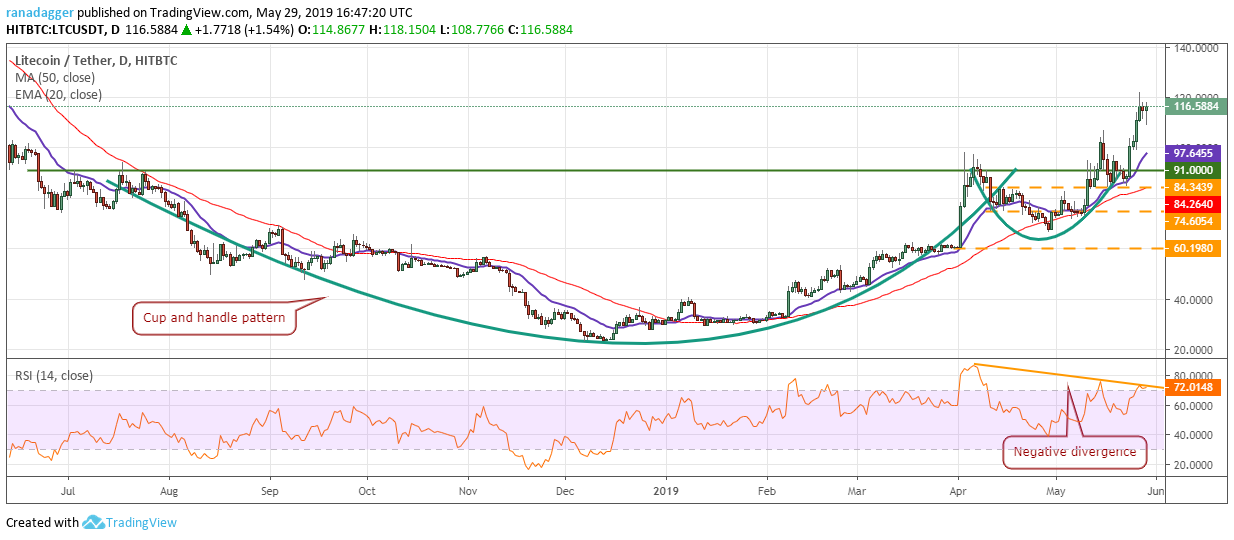Click the 'Sep' date axis label
The width and height of the screenshot is (1234, 540).
click(x=269, y=491)
